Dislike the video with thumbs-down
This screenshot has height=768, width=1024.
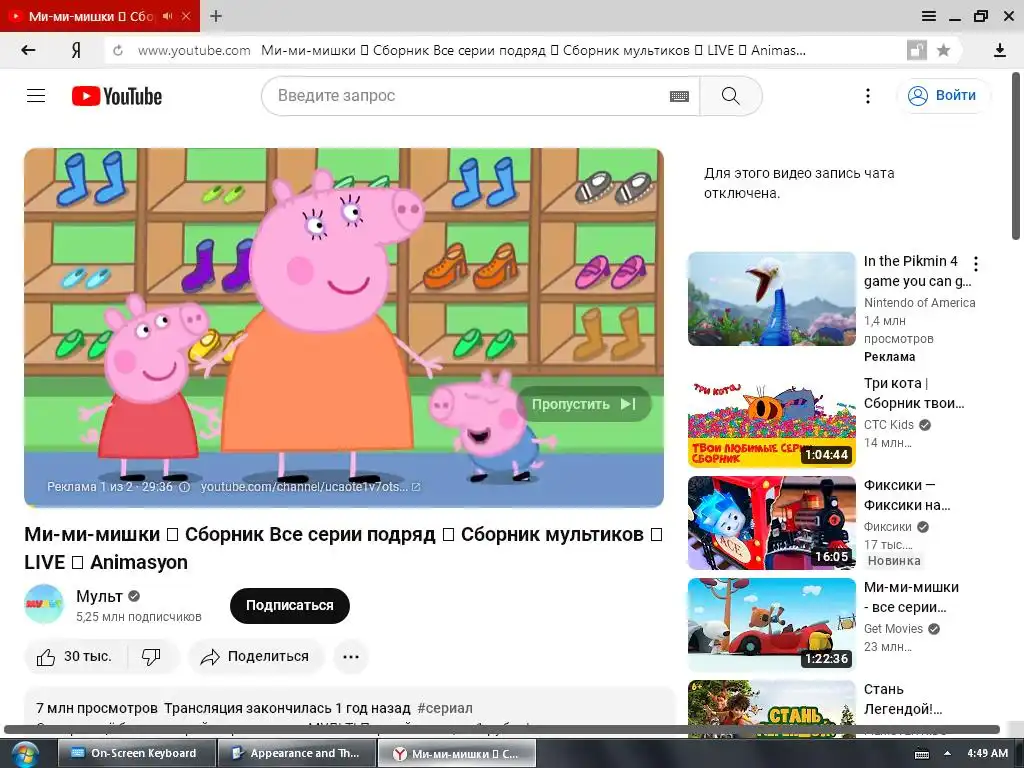tap(152, 656)
